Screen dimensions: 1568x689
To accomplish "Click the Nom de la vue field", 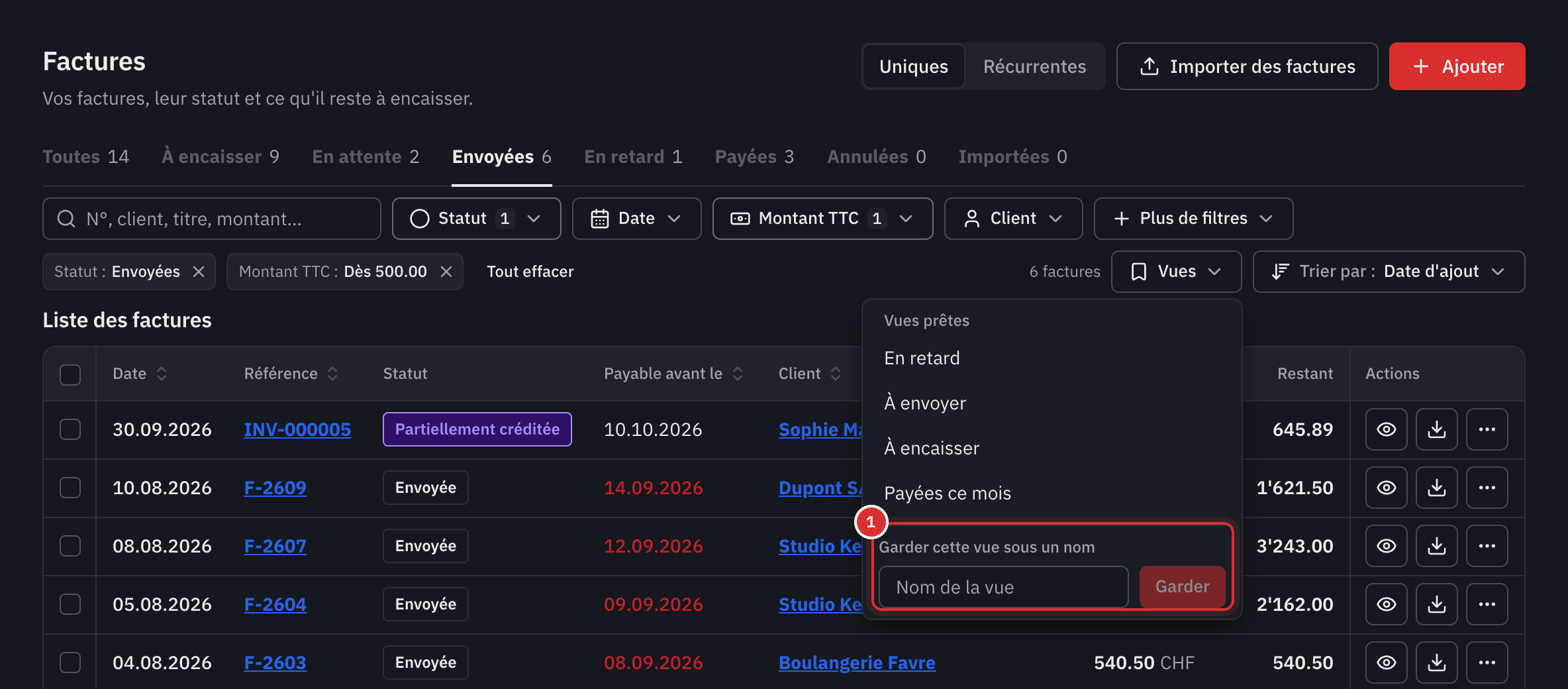I will 1003,587.
